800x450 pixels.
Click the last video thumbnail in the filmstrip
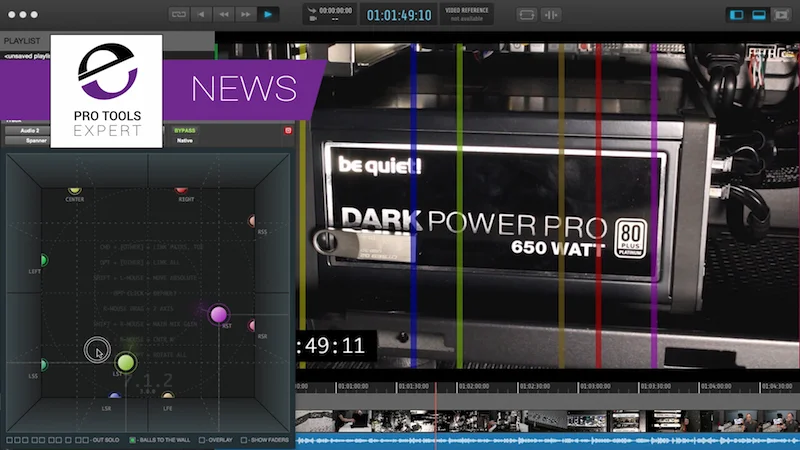pos(781,421)
